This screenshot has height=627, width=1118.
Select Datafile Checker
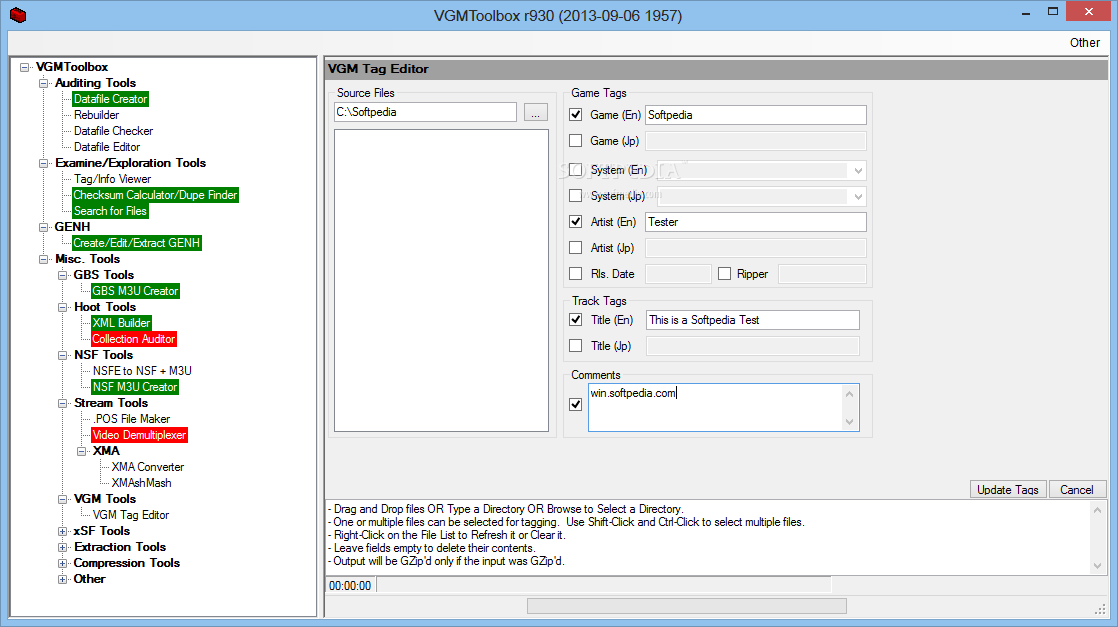[113, 131]
